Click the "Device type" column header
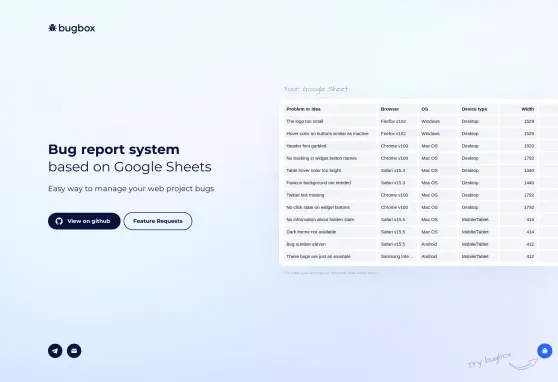Image resolution: width=558 pixels, height=382 pixels. [478, 109]
